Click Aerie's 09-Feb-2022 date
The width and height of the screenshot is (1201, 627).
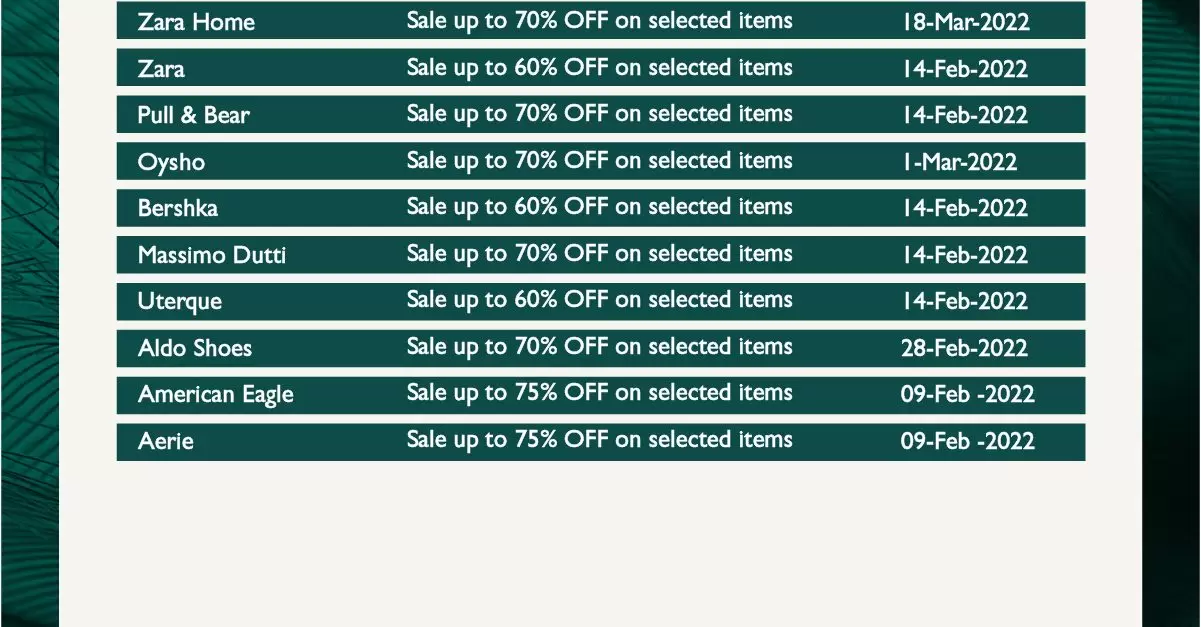[968, 441]
